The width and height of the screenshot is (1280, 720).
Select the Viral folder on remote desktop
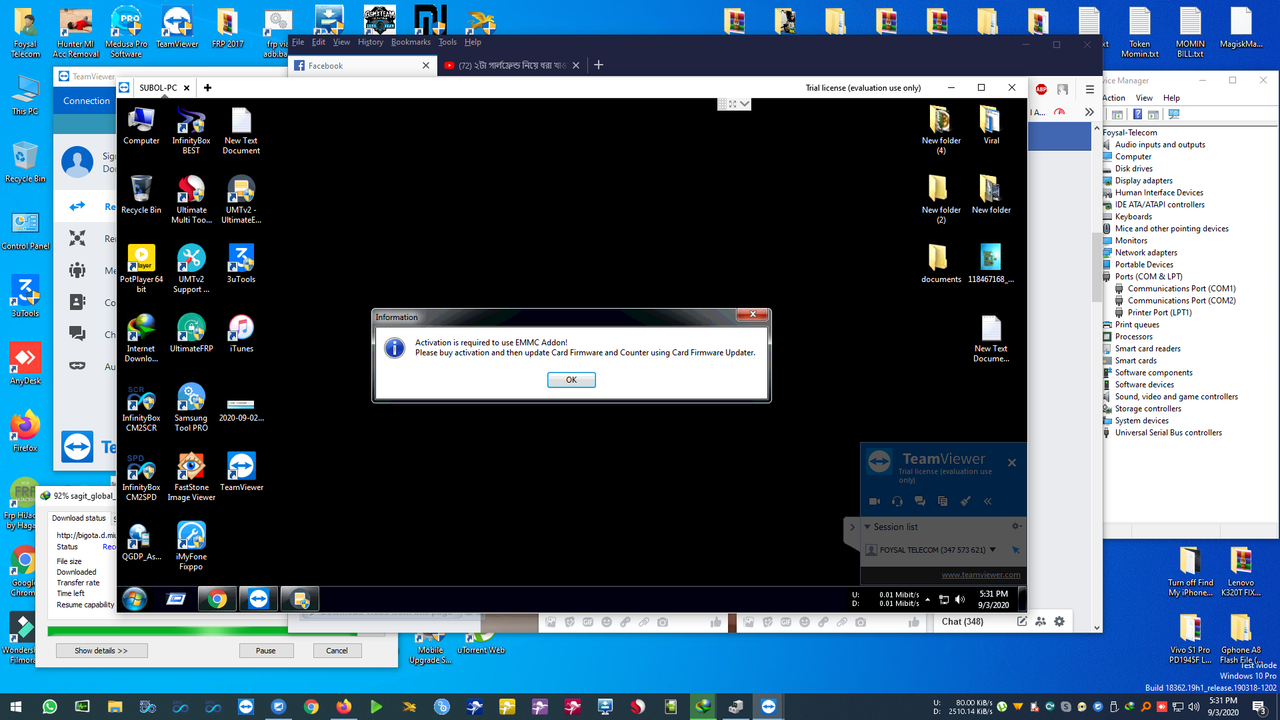click(x=991, y=126)
